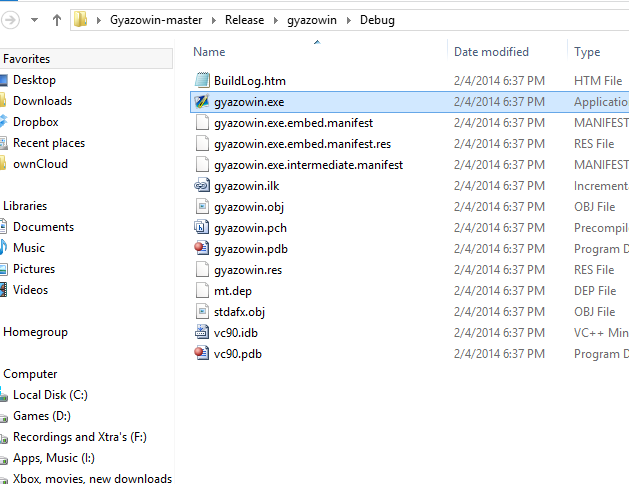Click the vc90.pdb file icon
This screenshot has width=629, height=484.
(x=201, y=354)
